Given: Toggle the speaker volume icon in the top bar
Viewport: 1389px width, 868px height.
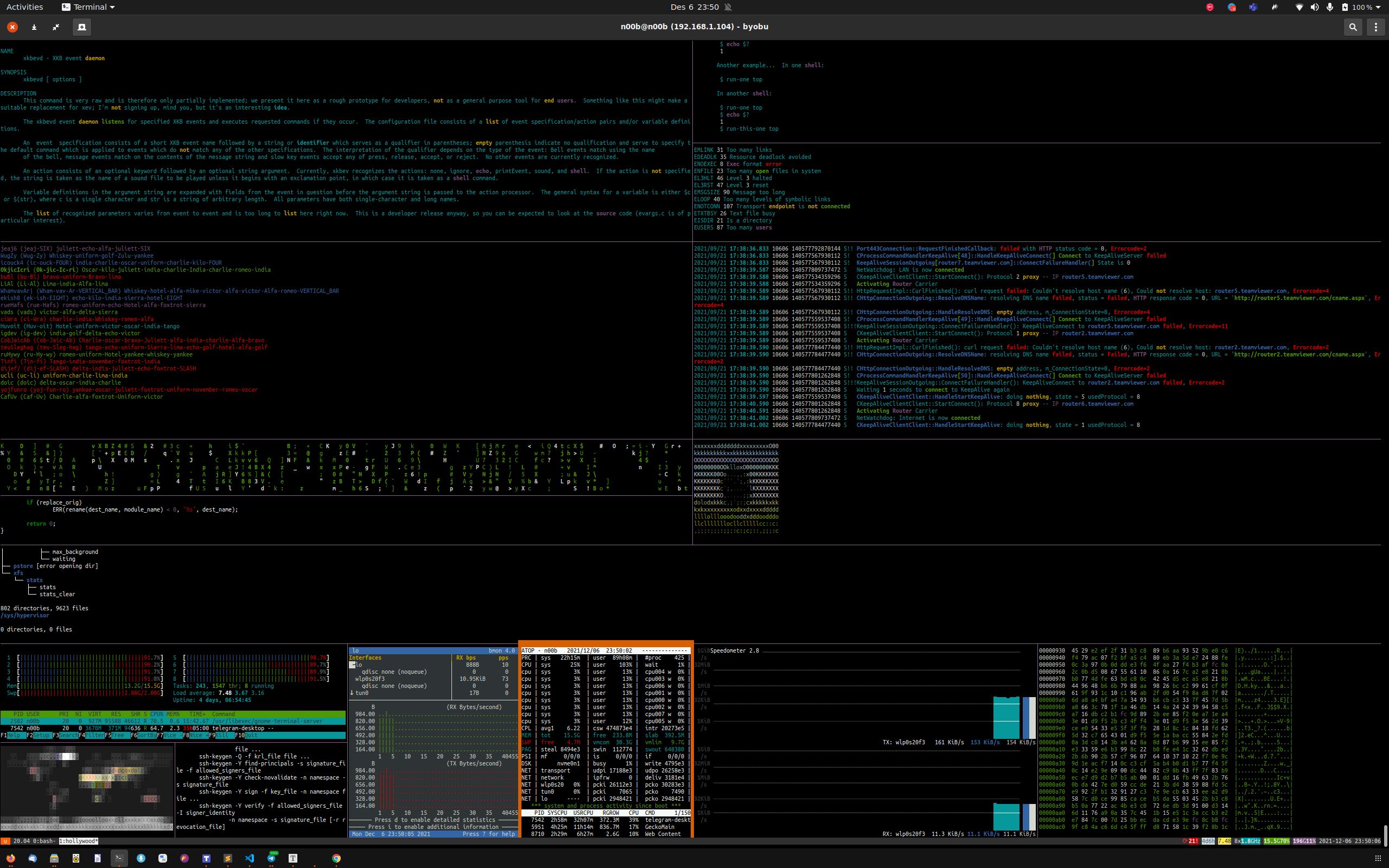Looking at the screenshot, I should click(x=1314, y=7).
